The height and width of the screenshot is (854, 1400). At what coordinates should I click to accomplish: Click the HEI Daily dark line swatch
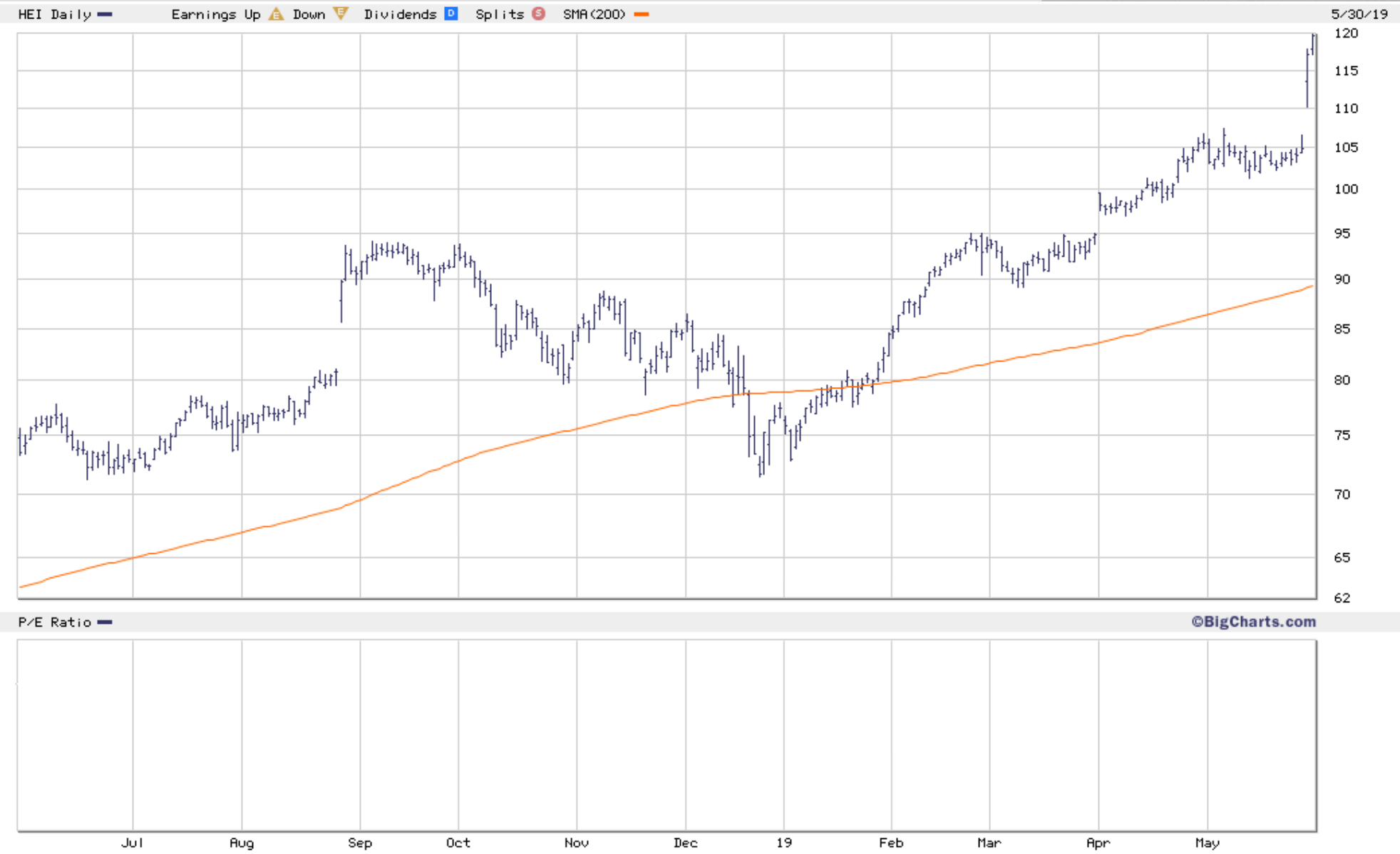[x=105, y=14]
